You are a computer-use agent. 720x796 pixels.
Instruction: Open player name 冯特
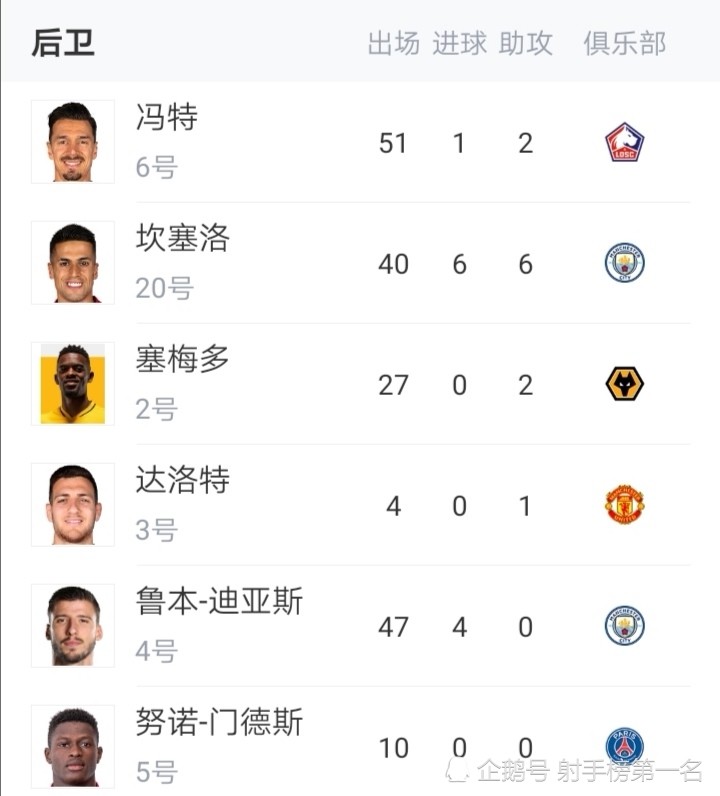point(167,117)
